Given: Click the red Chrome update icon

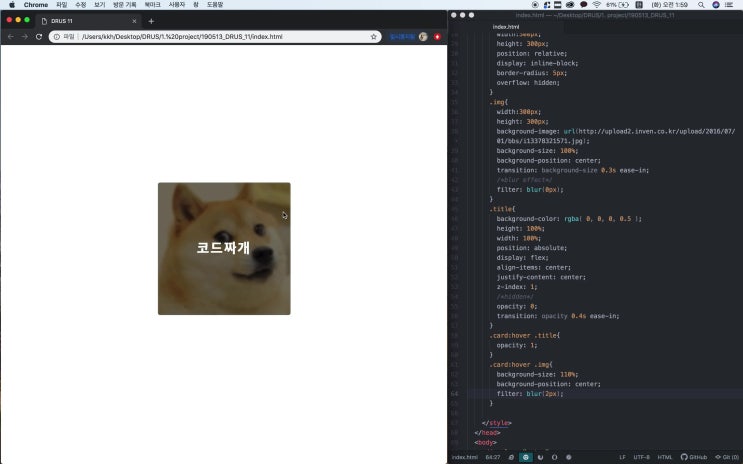Looking at the screenshot, I should [x=437, y=36].
